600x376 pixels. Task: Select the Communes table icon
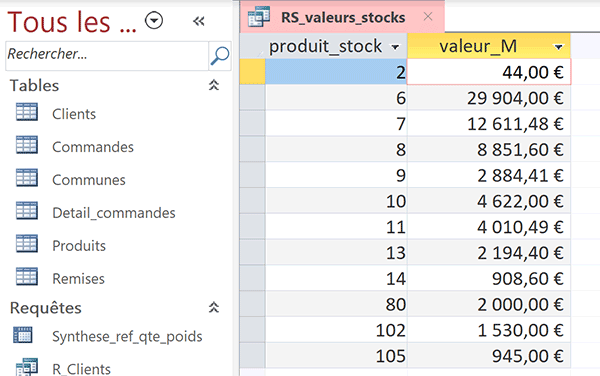[x=27, y=178]
